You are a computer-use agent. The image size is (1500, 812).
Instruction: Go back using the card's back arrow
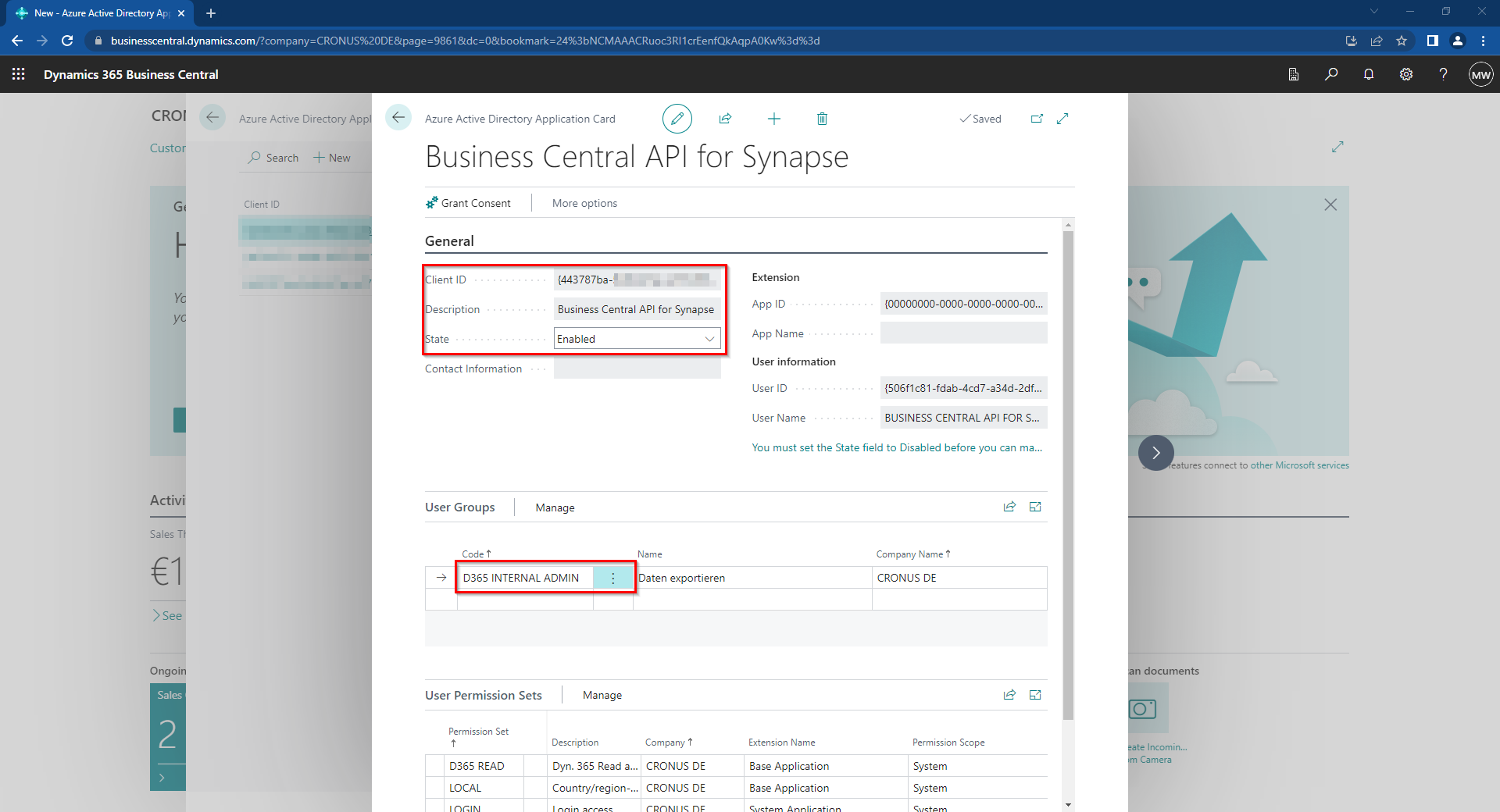[x=398, y=118]
